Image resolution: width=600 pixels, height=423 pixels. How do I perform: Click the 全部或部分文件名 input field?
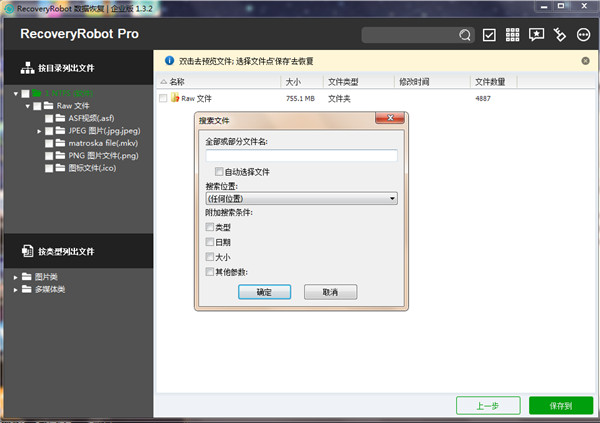[301, 155]
